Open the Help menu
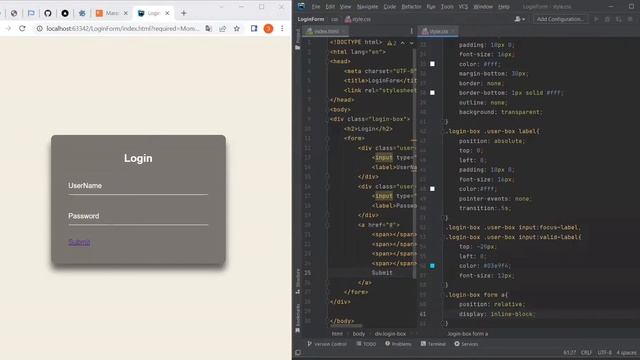The width and height of the screenshot is (640, 360). pyautogui.click(x=504, y=7)
